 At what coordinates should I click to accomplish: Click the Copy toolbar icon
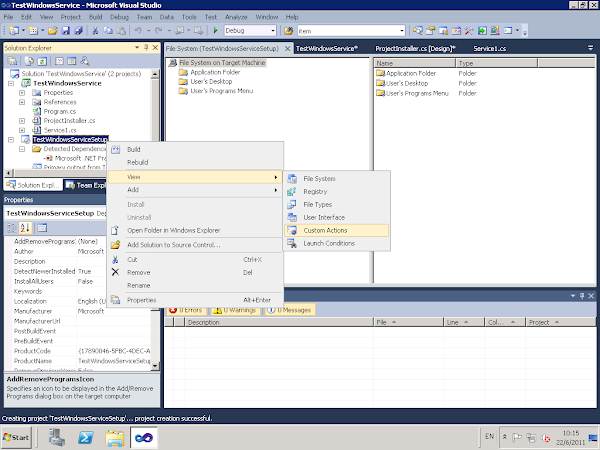click(x=108, y=31)
